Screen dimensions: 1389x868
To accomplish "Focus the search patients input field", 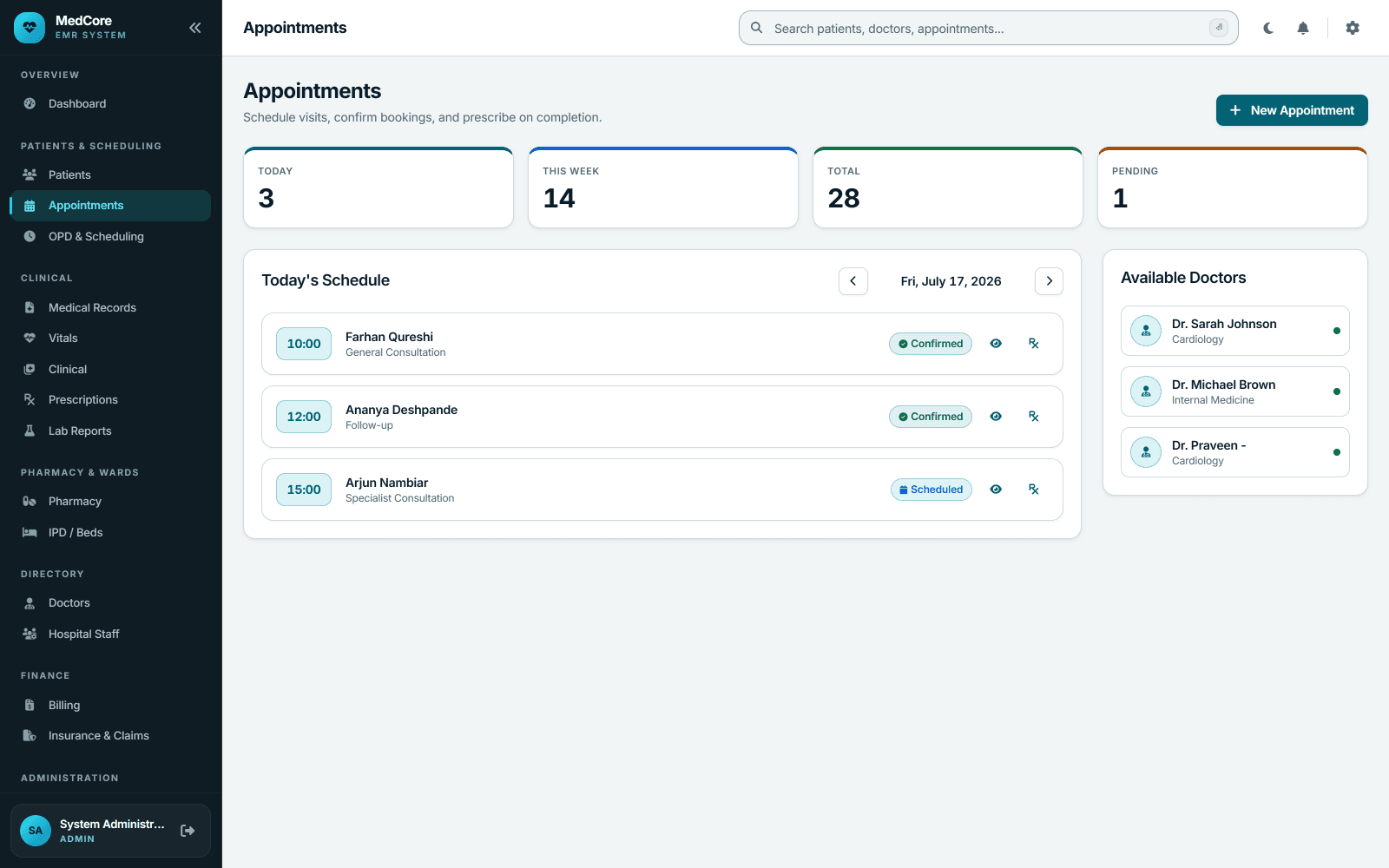I will point(988,28).
